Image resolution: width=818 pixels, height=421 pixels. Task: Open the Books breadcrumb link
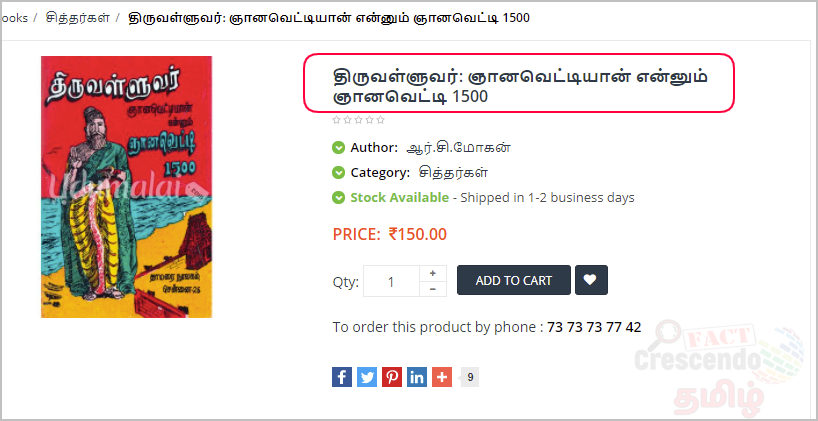[14, 18]
